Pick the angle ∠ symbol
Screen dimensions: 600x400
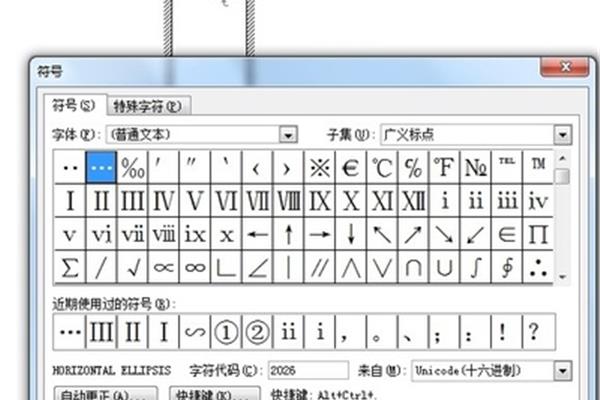tap(257, 267)
